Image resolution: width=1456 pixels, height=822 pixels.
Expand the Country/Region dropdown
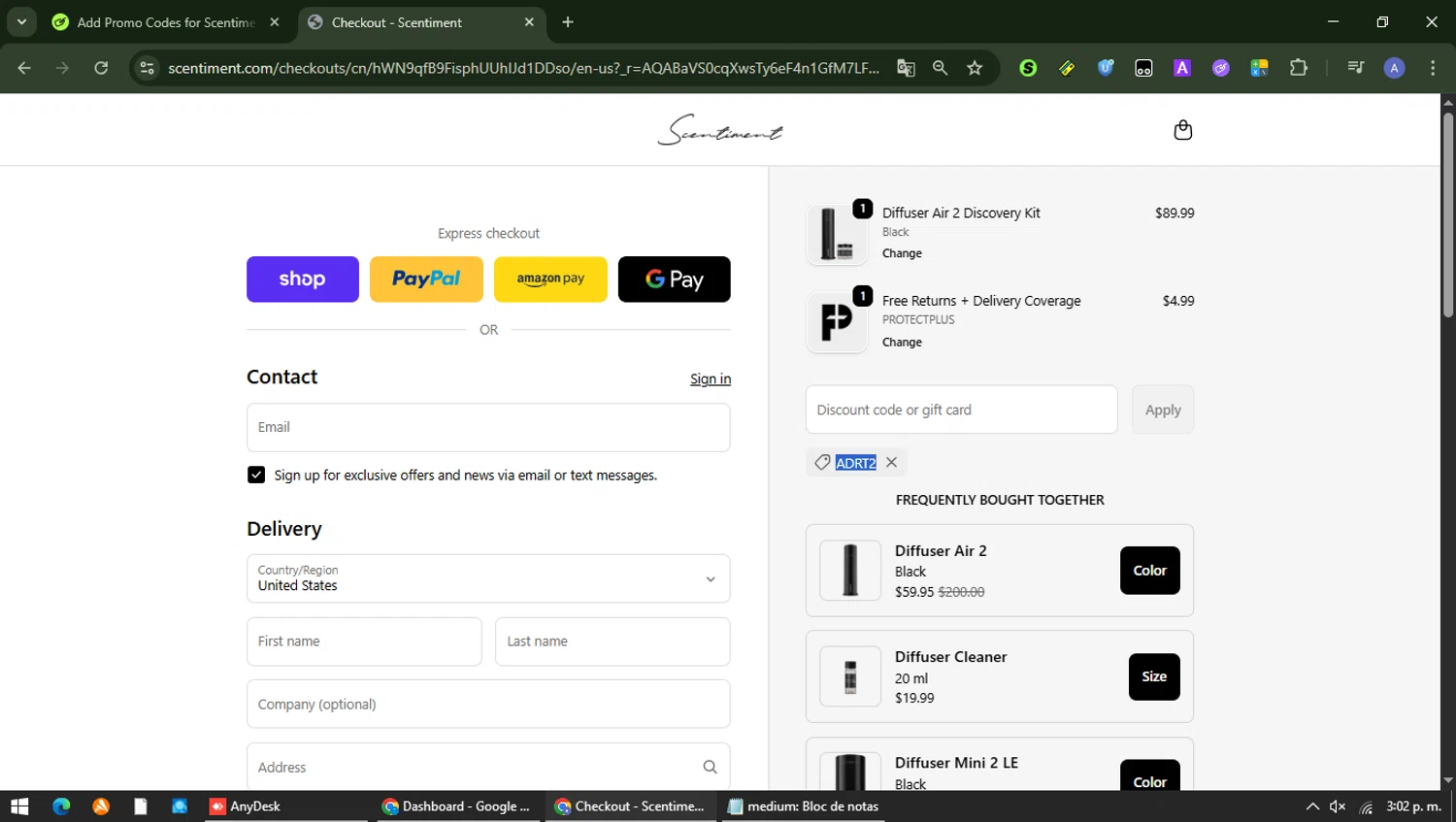point(488,578)
